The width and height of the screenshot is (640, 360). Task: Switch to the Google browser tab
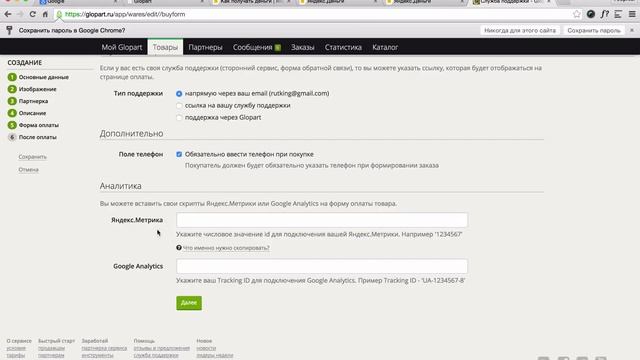coord(78,2)
